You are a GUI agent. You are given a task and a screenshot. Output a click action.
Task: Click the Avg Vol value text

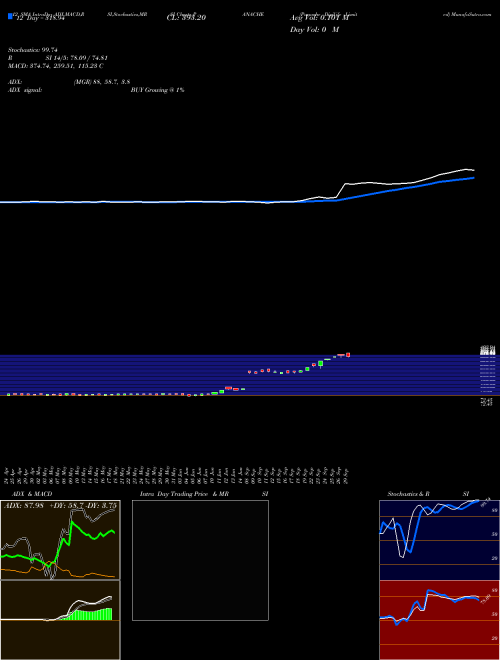tap(319, 18)
